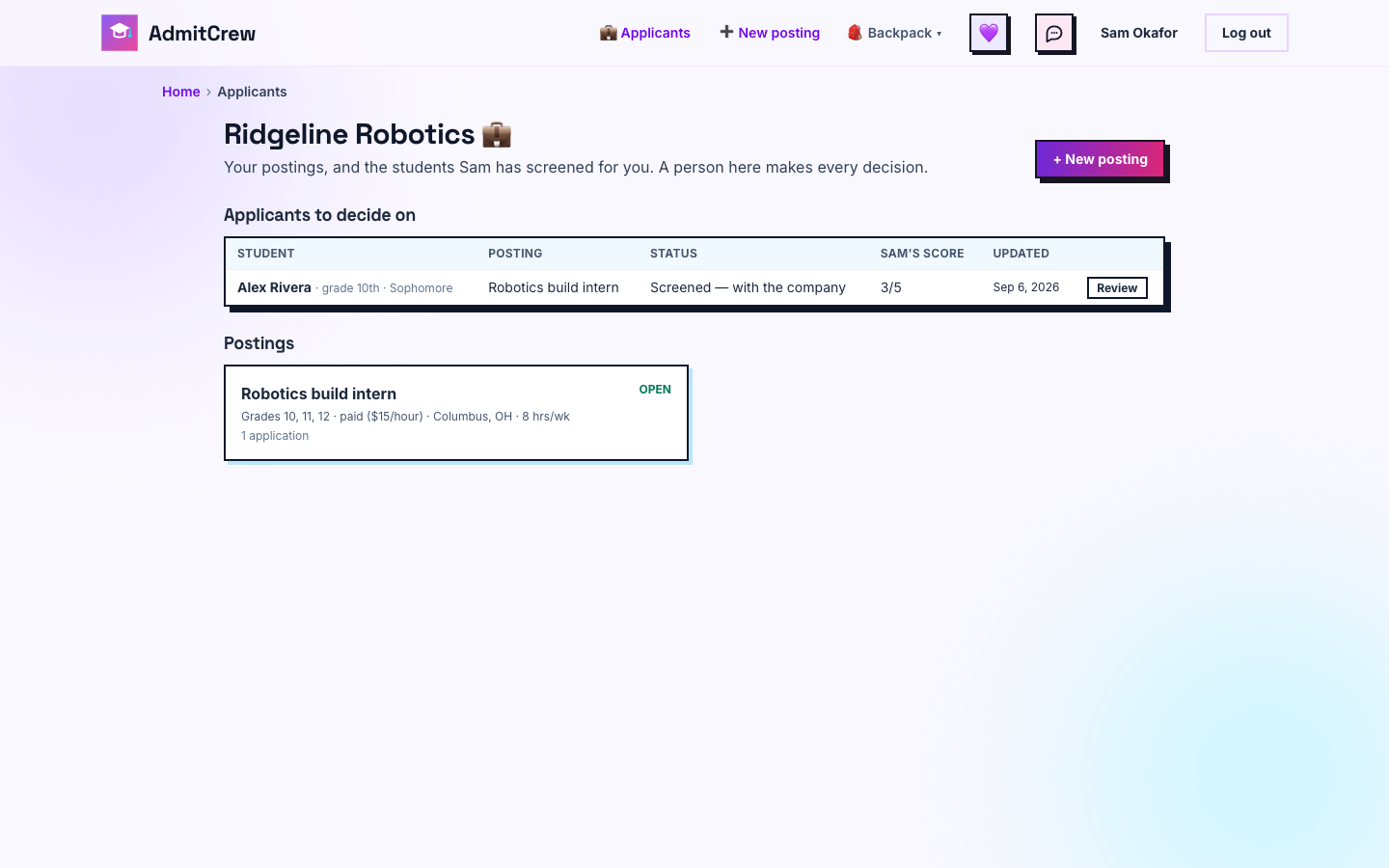This screenshot has height=868, width=1389.
Task: Open the purple heart icon button
Action: pyautogui.click(x=989, y=33)
